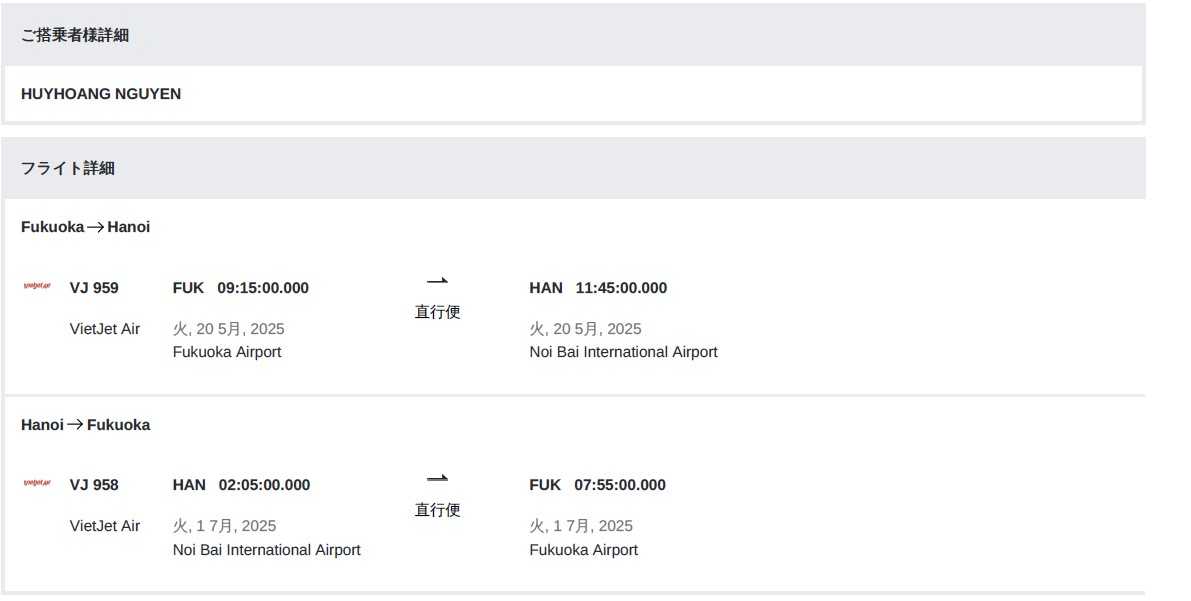Select the Fukuoka → Hanoi route heading

86,227
